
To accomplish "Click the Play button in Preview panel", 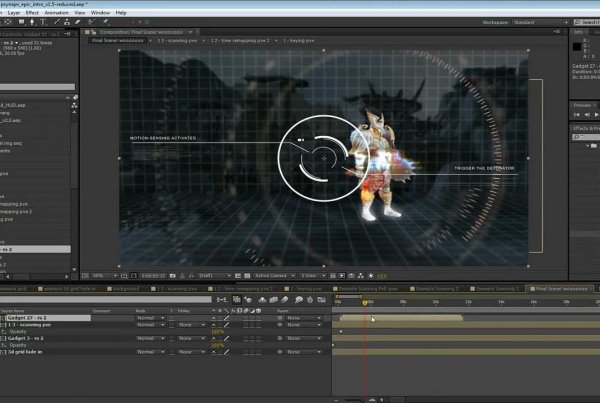I will (596, 114).
